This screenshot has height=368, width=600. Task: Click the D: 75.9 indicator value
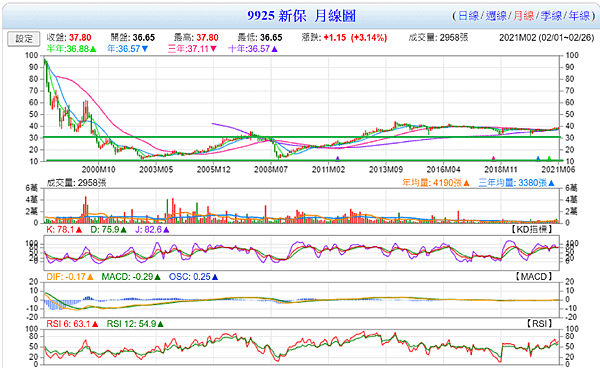(108, 230)
